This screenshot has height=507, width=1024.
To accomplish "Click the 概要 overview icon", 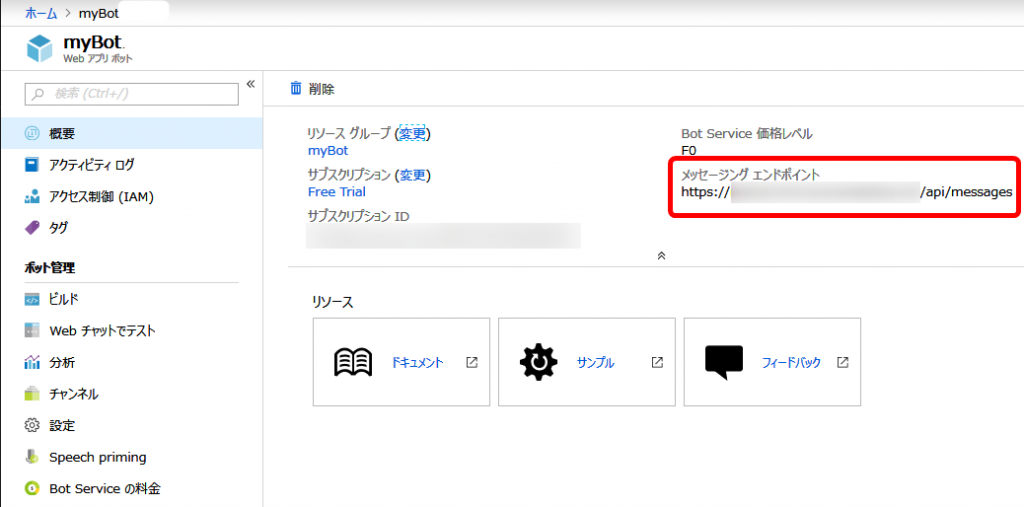I will [x=32, y=133].
